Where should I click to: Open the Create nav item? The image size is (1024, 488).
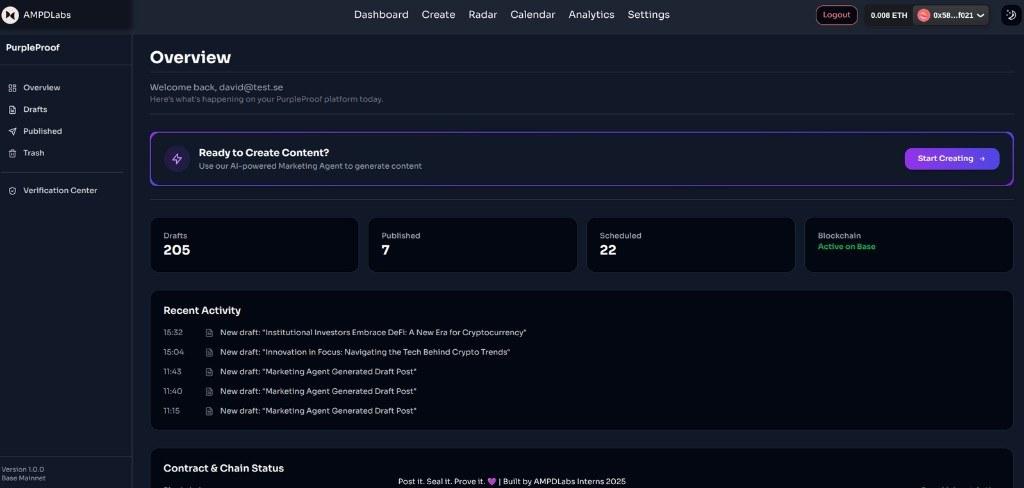pos(438,14)
